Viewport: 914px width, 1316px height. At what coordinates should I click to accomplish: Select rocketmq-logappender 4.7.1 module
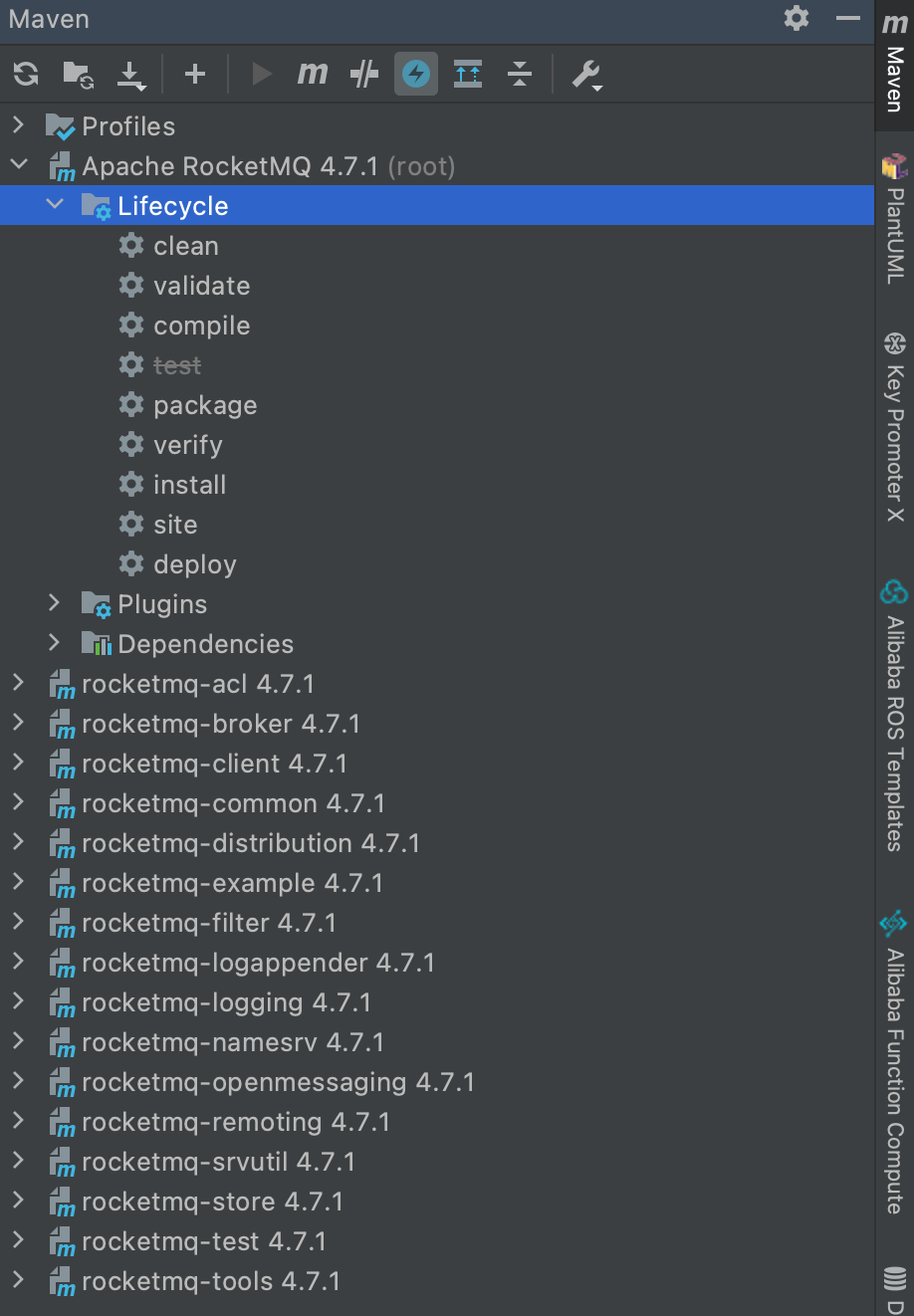point(258,963)
